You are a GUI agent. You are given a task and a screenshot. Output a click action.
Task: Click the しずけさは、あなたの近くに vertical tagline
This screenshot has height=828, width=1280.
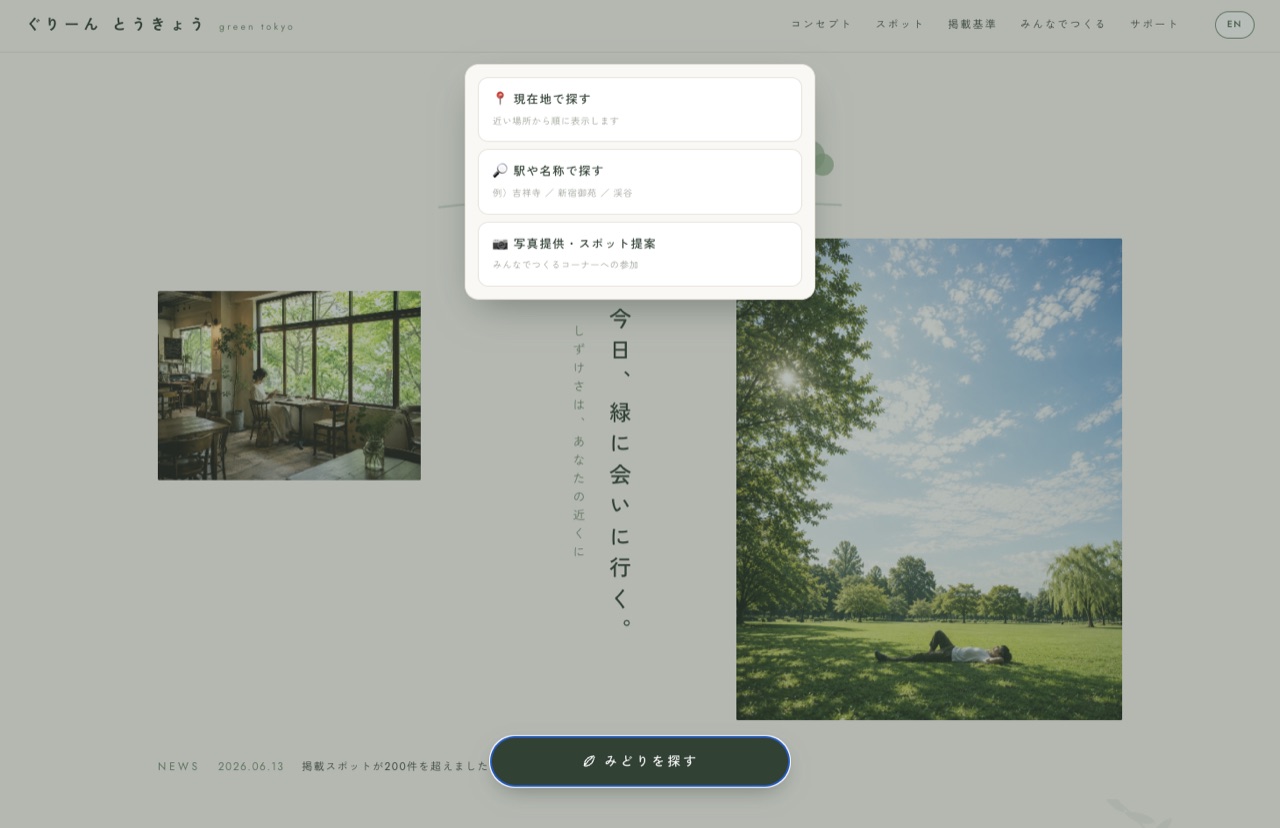click(x=579, y=440)
